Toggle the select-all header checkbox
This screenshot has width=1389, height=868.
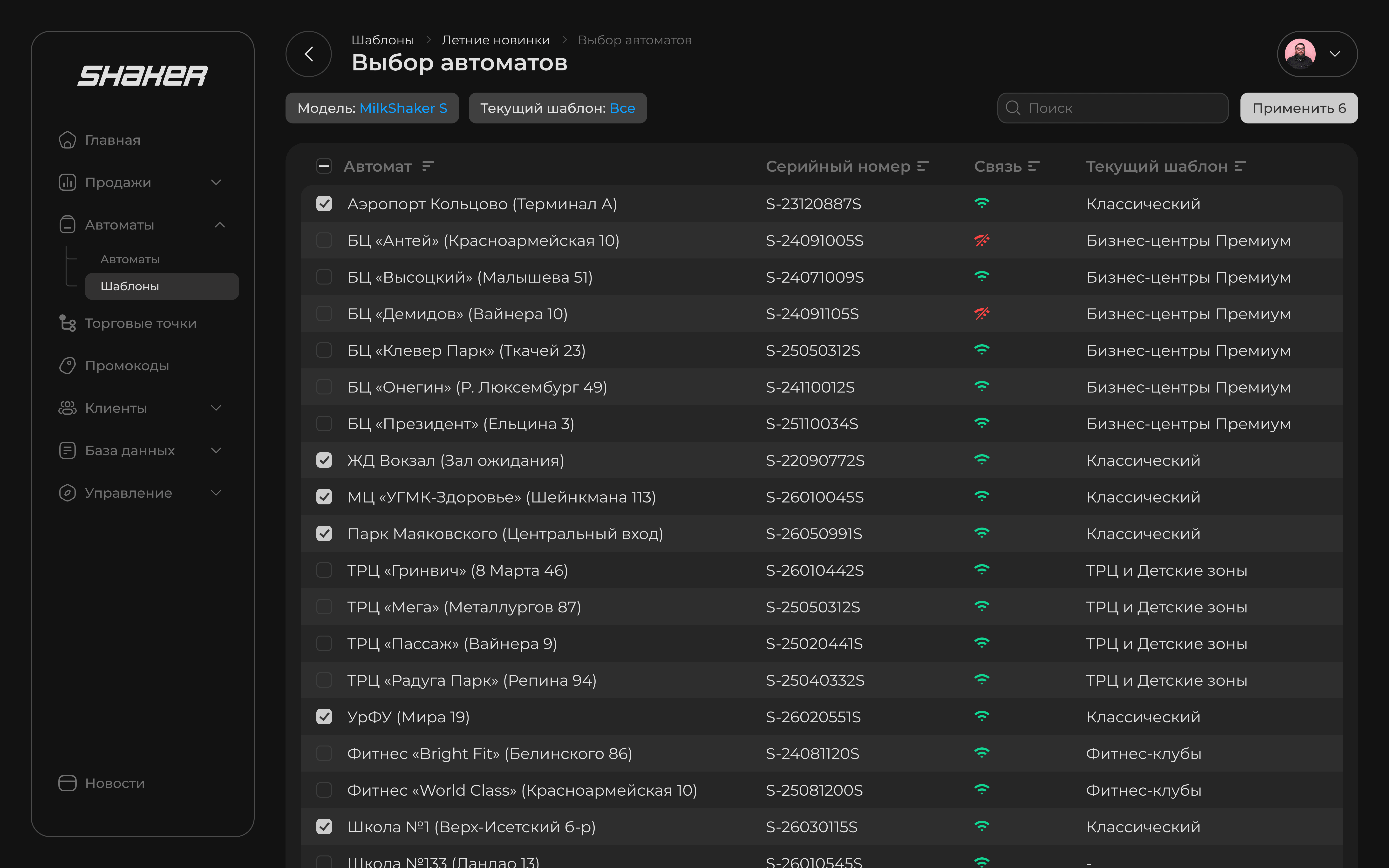click(324, 166)
